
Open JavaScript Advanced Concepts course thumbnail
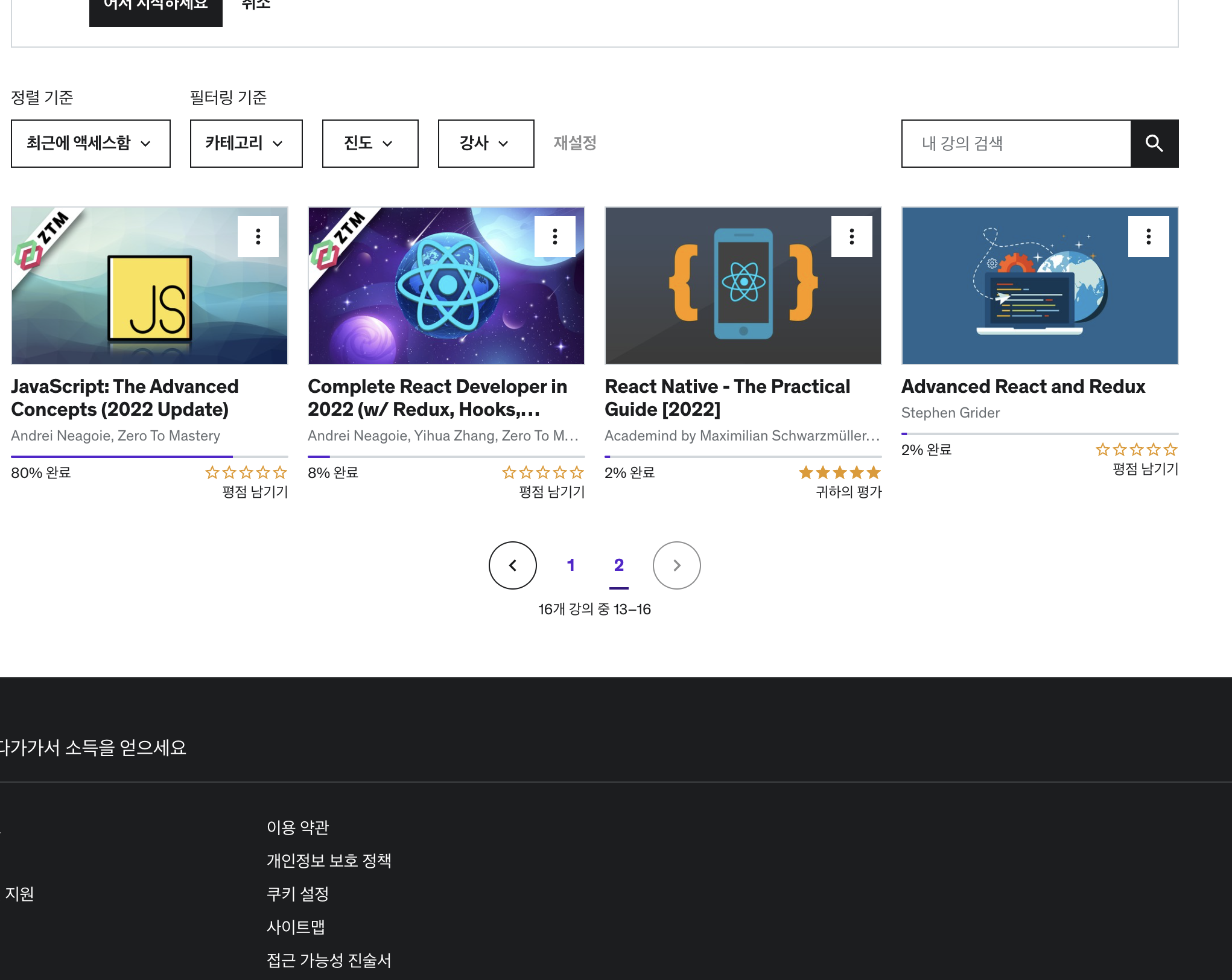pyautogui.click(x=150, y=286)
